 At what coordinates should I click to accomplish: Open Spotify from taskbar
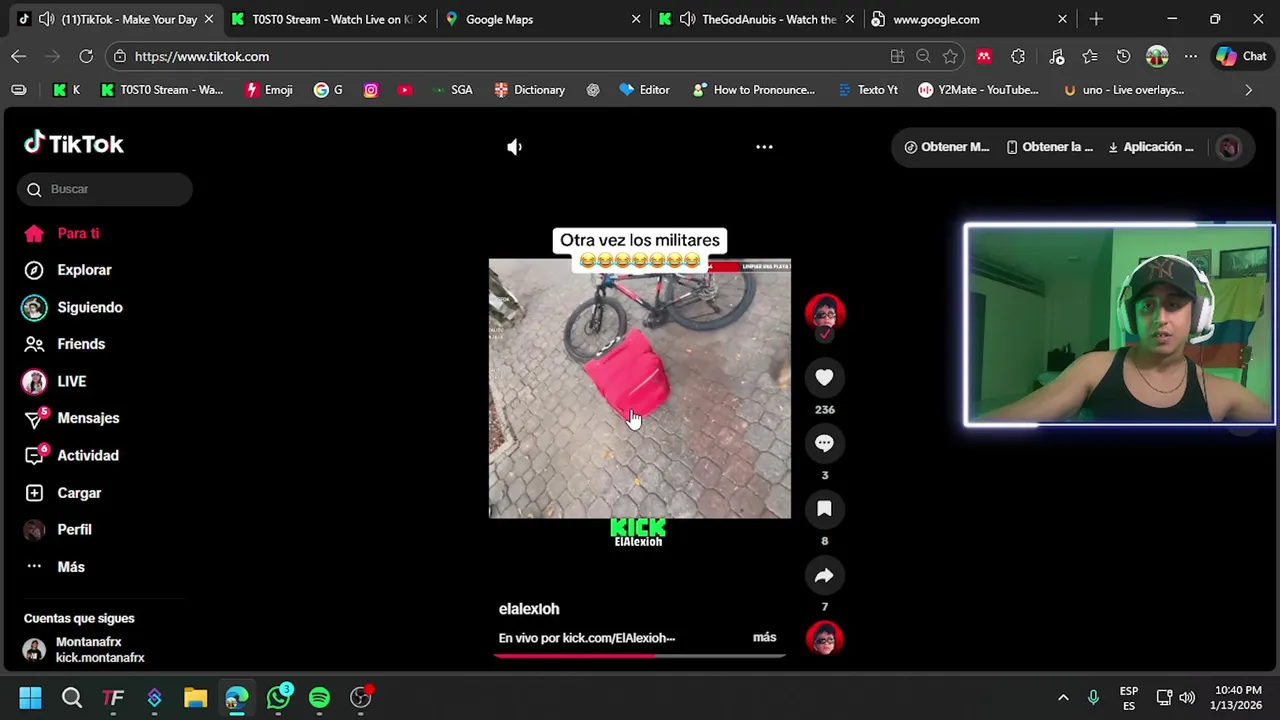pyautogui.click(x=319, y=697)
